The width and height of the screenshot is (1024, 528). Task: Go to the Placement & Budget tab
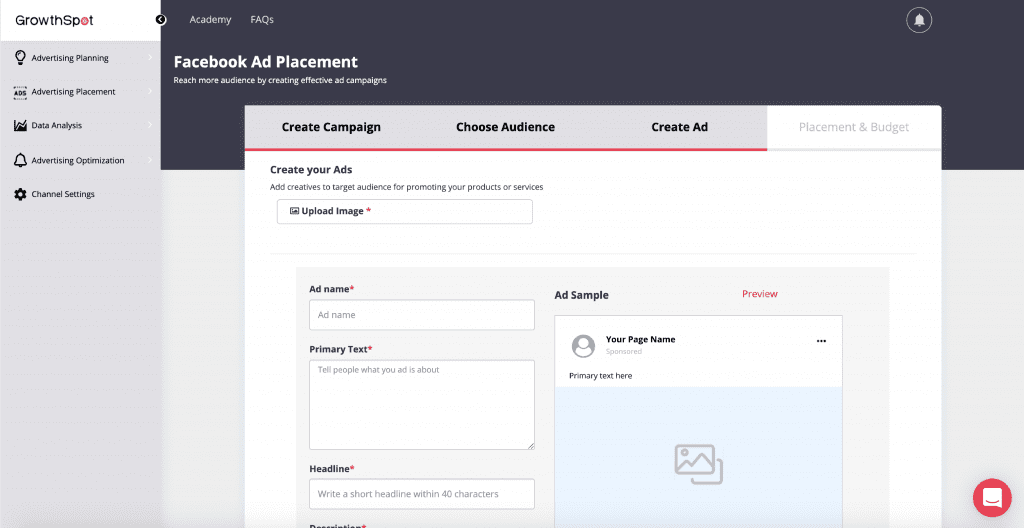[854, 127]
